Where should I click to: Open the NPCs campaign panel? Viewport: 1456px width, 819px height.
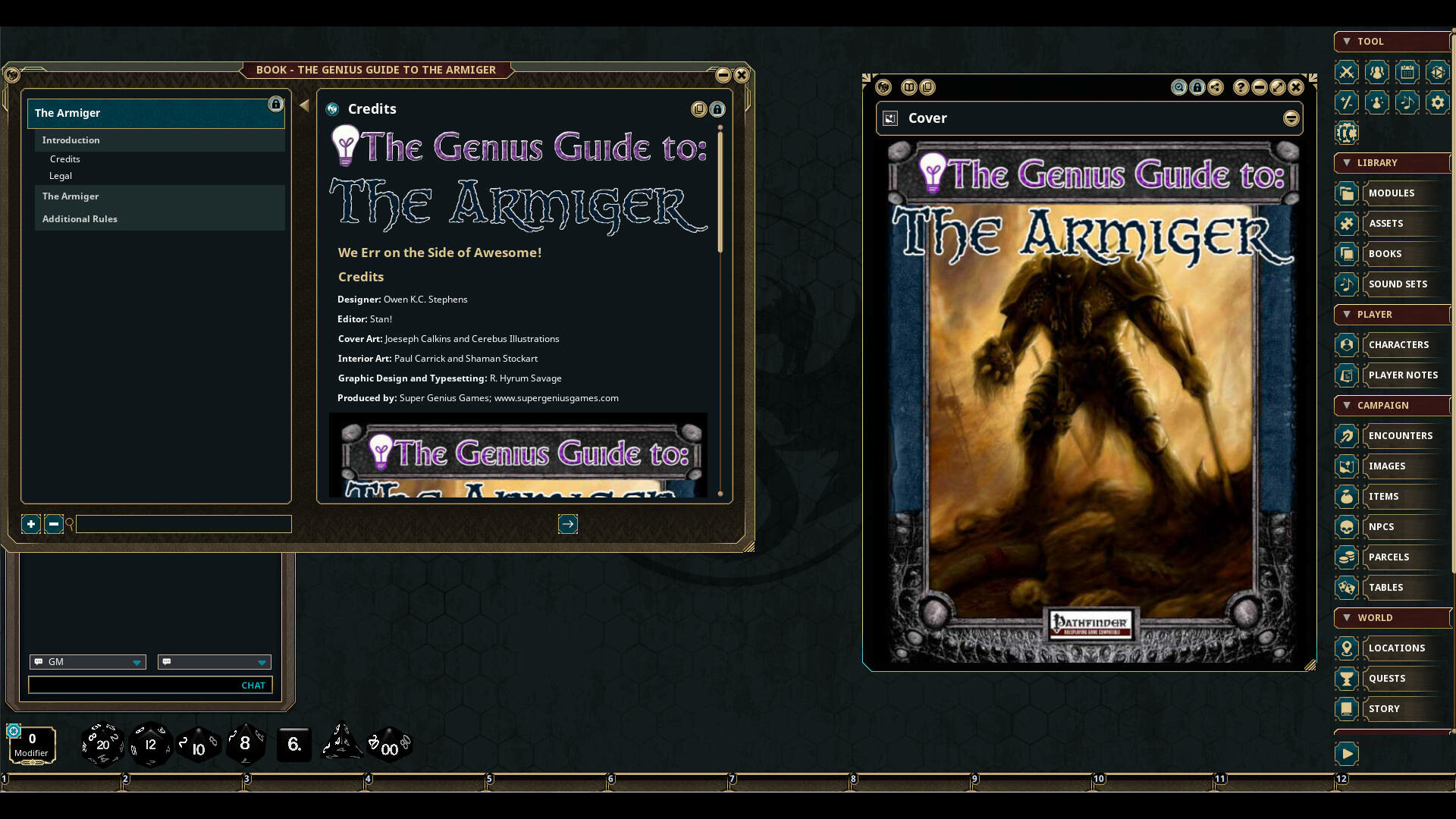pyautogui.click(x=1380, y=526)
